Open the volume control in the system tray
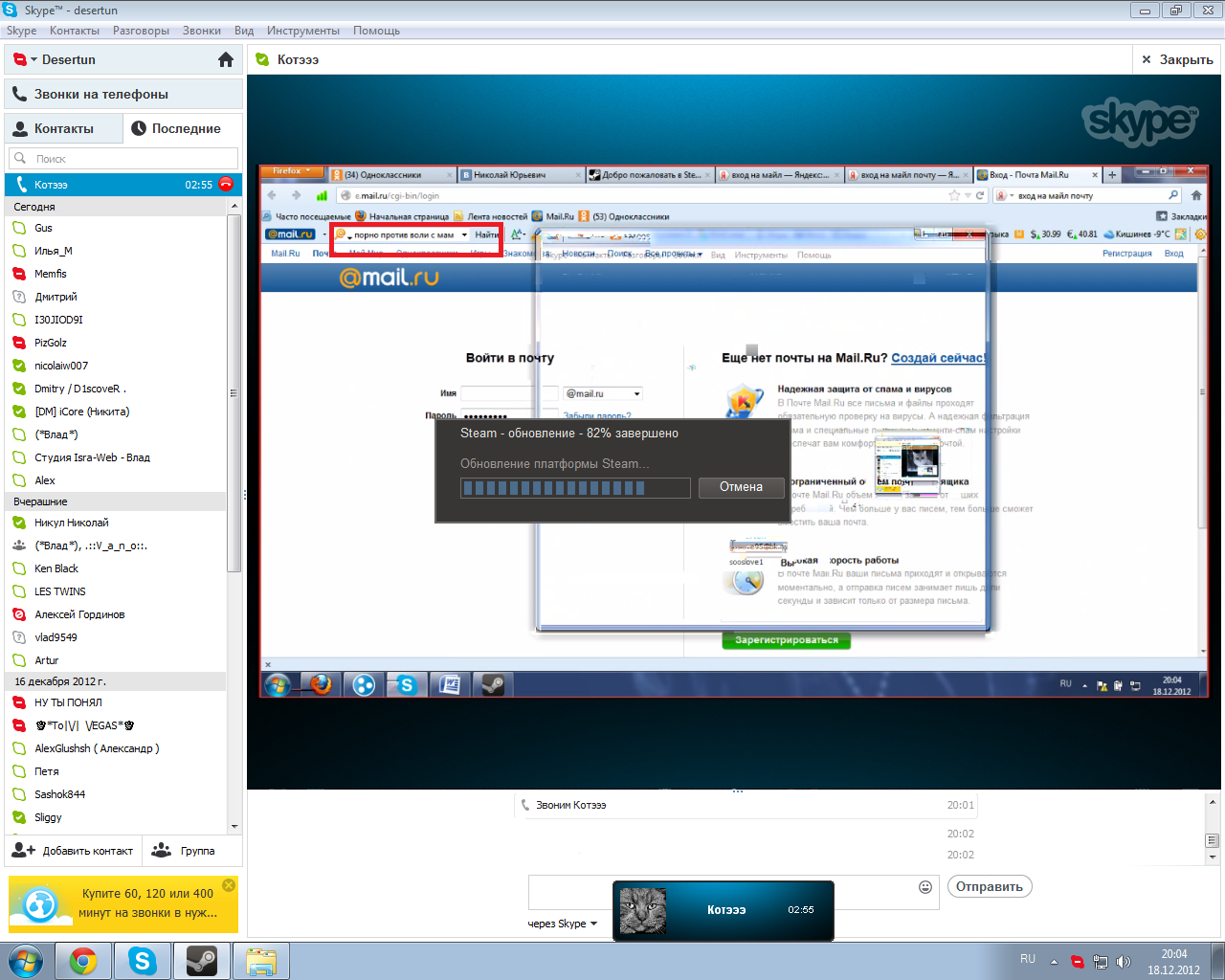 [x=1124, y=961]
